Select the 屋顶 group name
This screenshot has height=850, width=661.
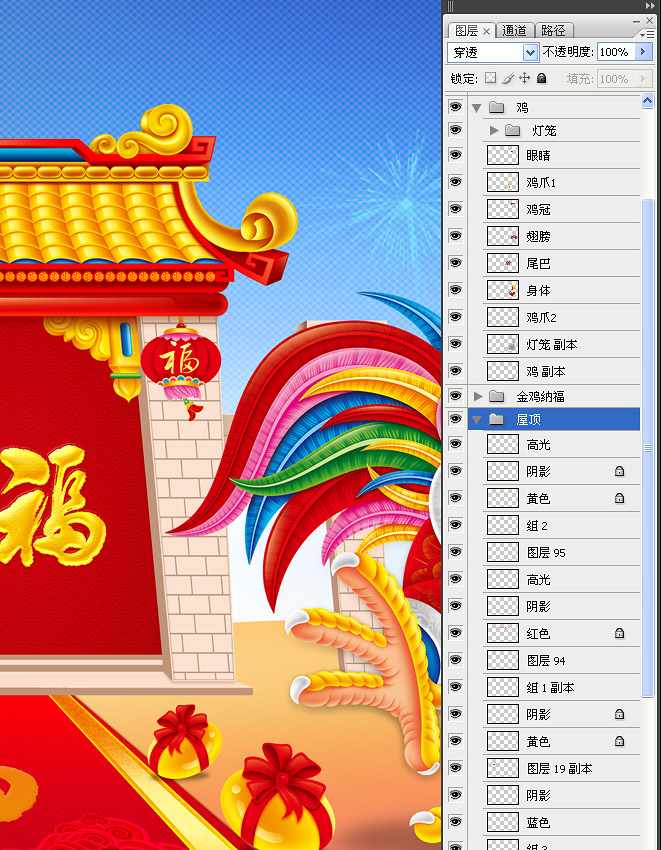pos(528,420)
